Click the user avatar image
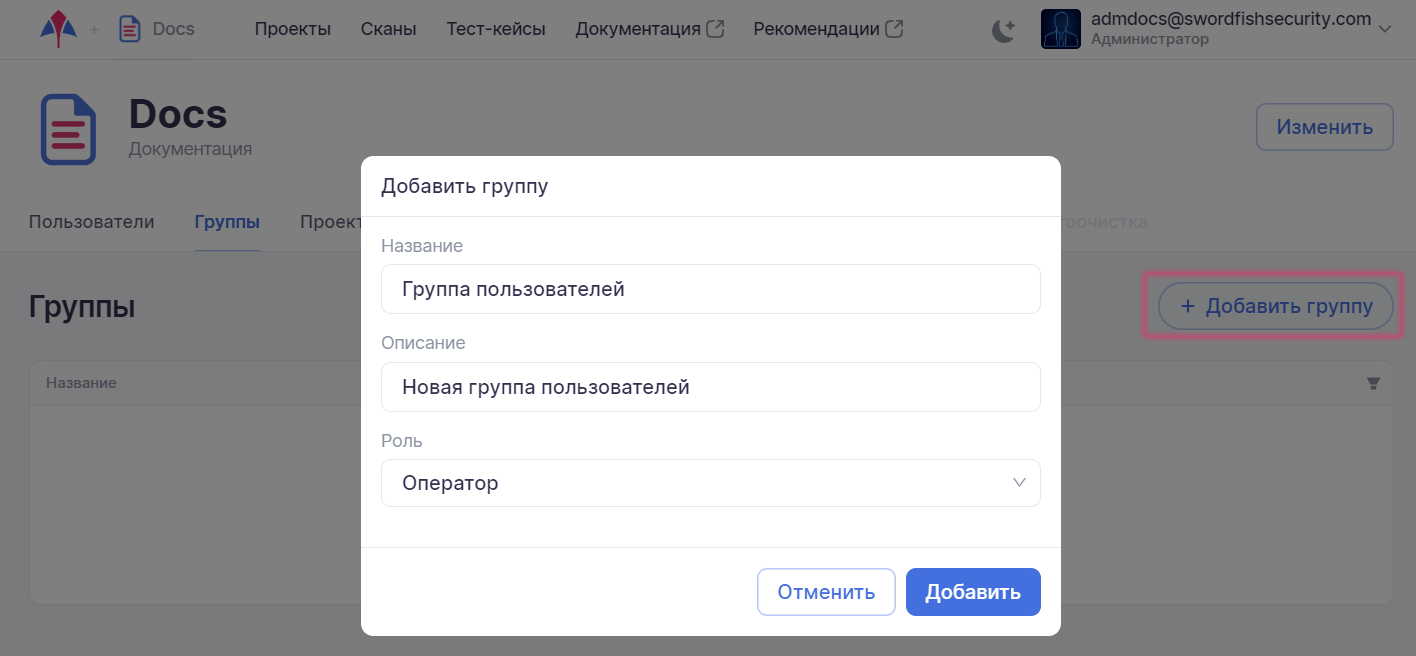 coord(1060,29)
